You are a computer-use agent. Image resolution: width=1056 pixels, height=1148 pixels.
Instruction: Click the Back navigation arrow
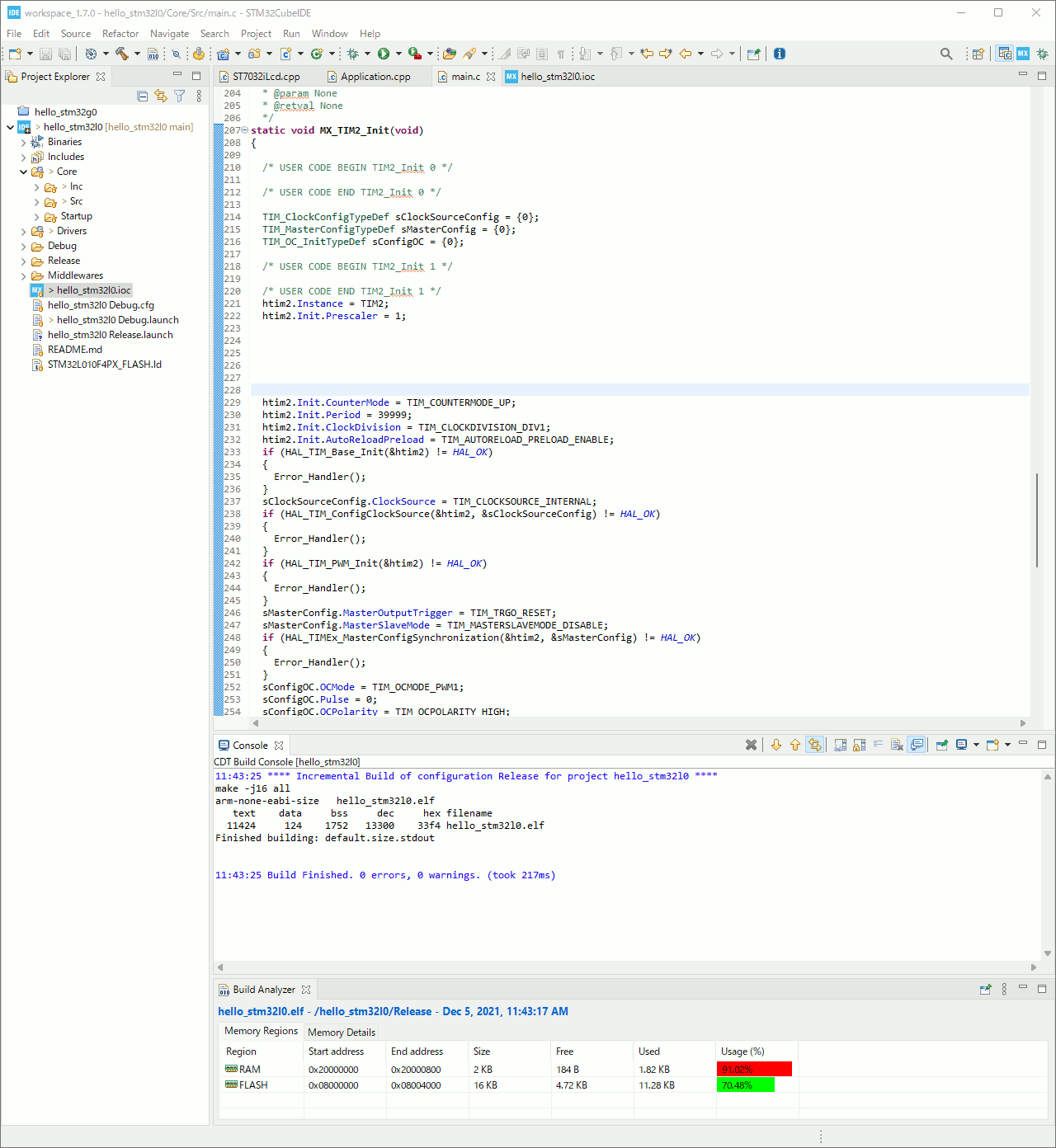pos(686,54)
